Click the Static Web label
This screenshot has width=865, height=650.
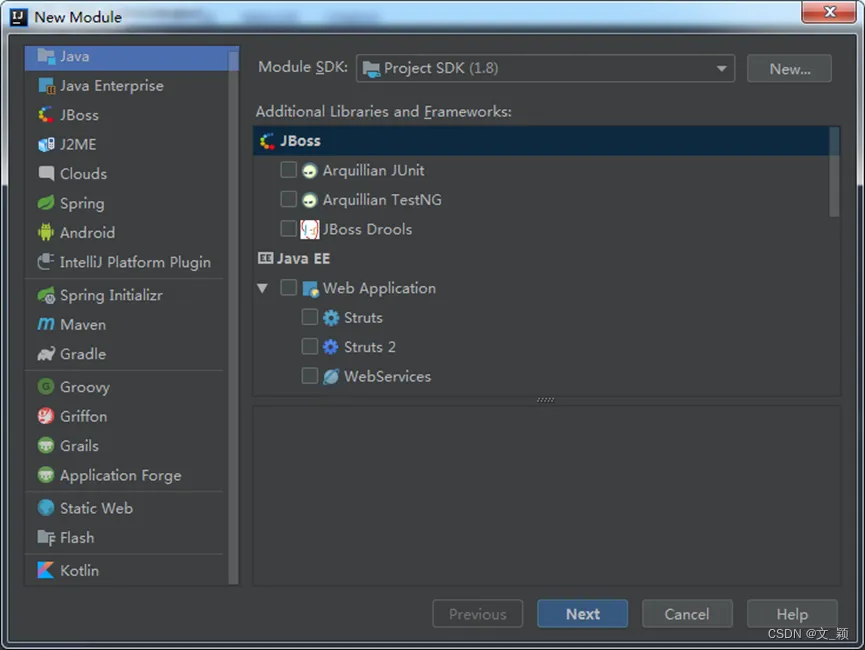[97, 508]
